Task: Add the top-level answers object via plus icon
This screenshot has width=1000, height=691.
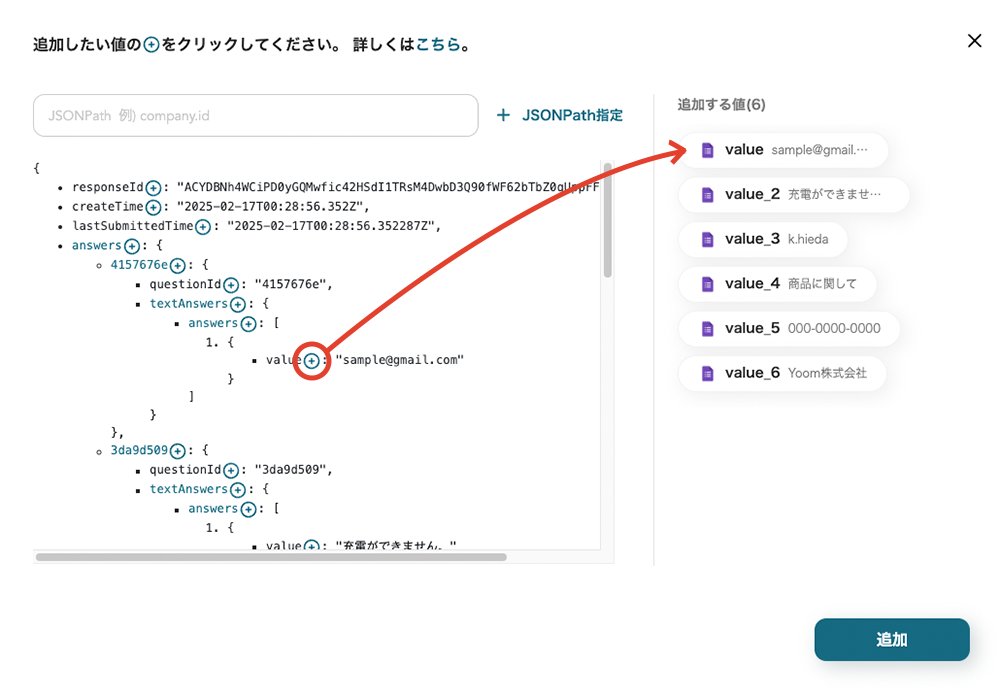Action: [x=132, y=246]
